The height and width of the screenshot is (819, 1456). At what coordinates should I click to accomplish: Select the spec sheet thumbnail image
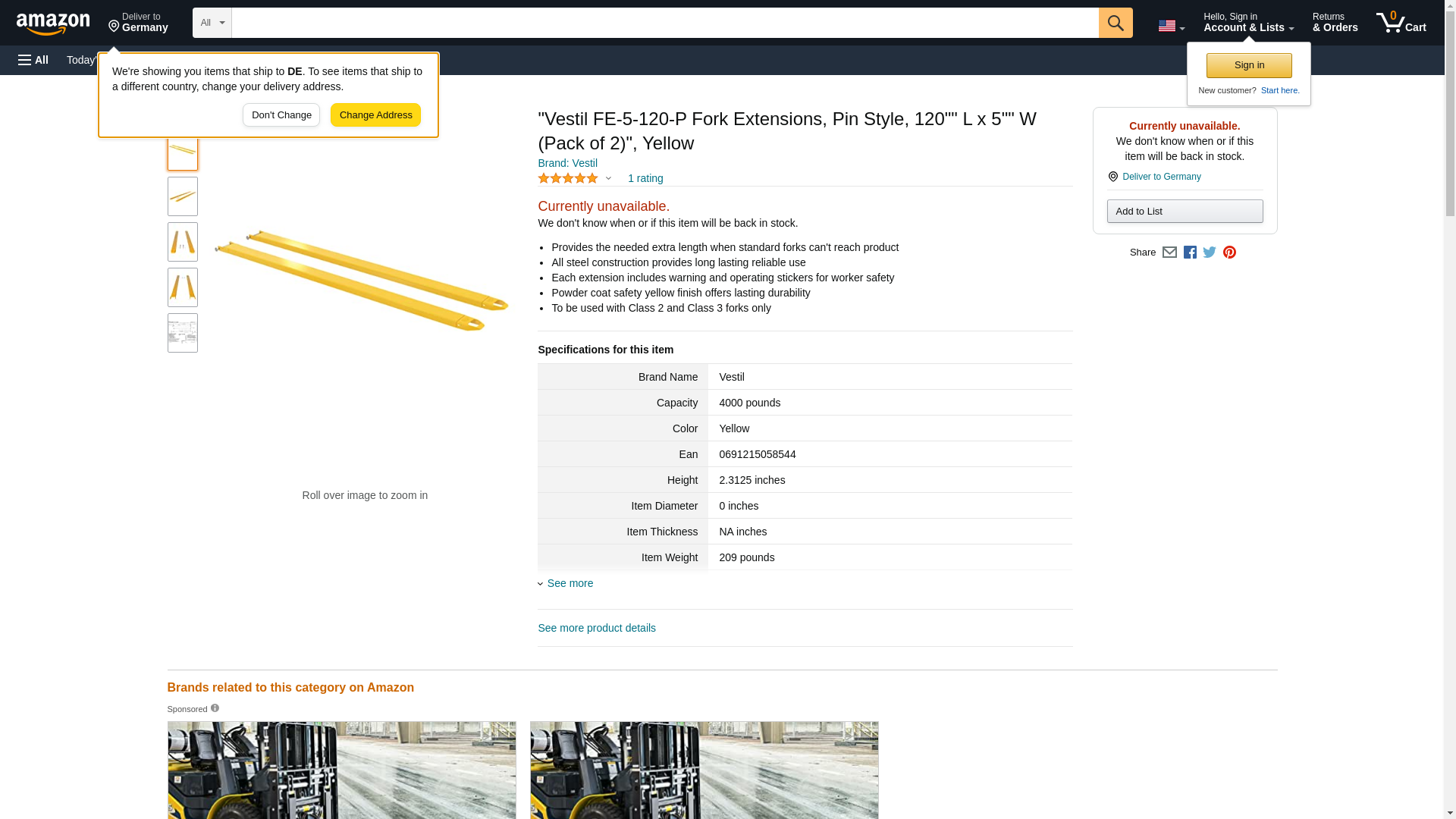(183, 333)
